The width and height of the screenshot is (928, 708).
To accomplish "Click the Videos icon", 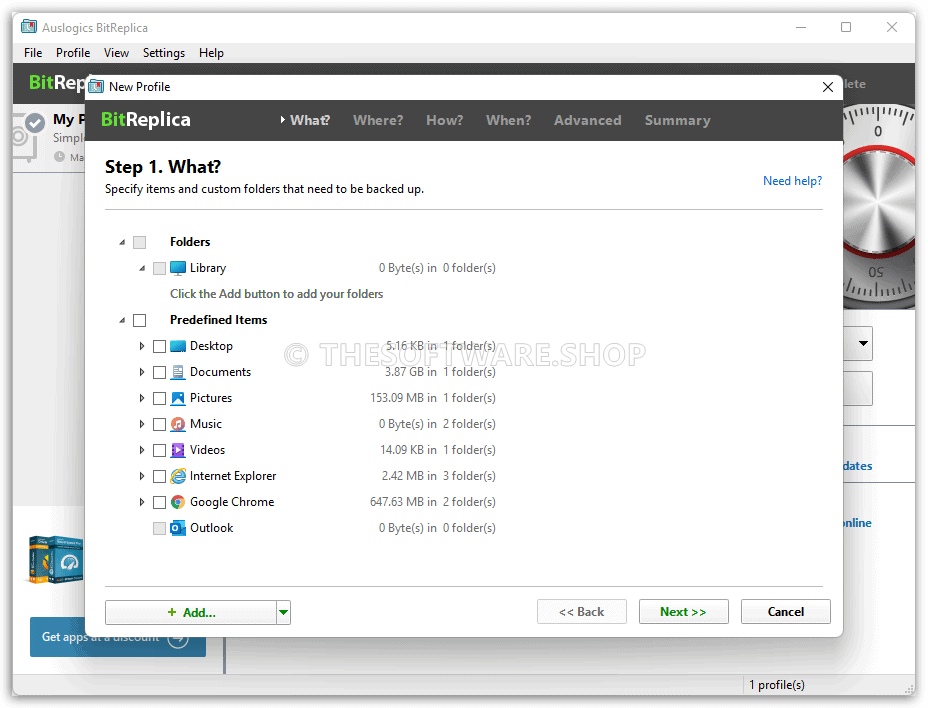I will (178, 450).
